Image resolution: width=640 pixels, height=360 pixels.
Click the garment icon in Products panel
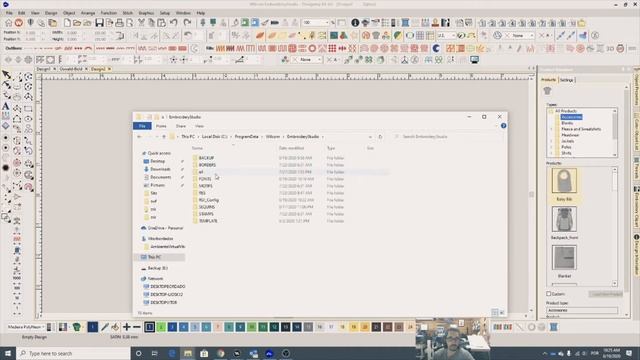pos(547,91)
